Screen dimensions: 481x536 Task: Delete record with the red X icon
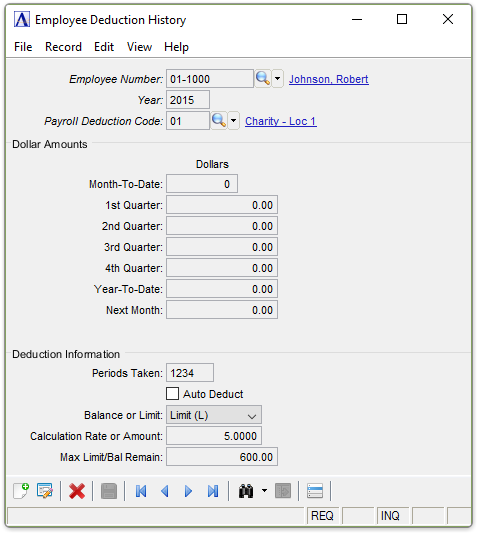click(77, 491)
